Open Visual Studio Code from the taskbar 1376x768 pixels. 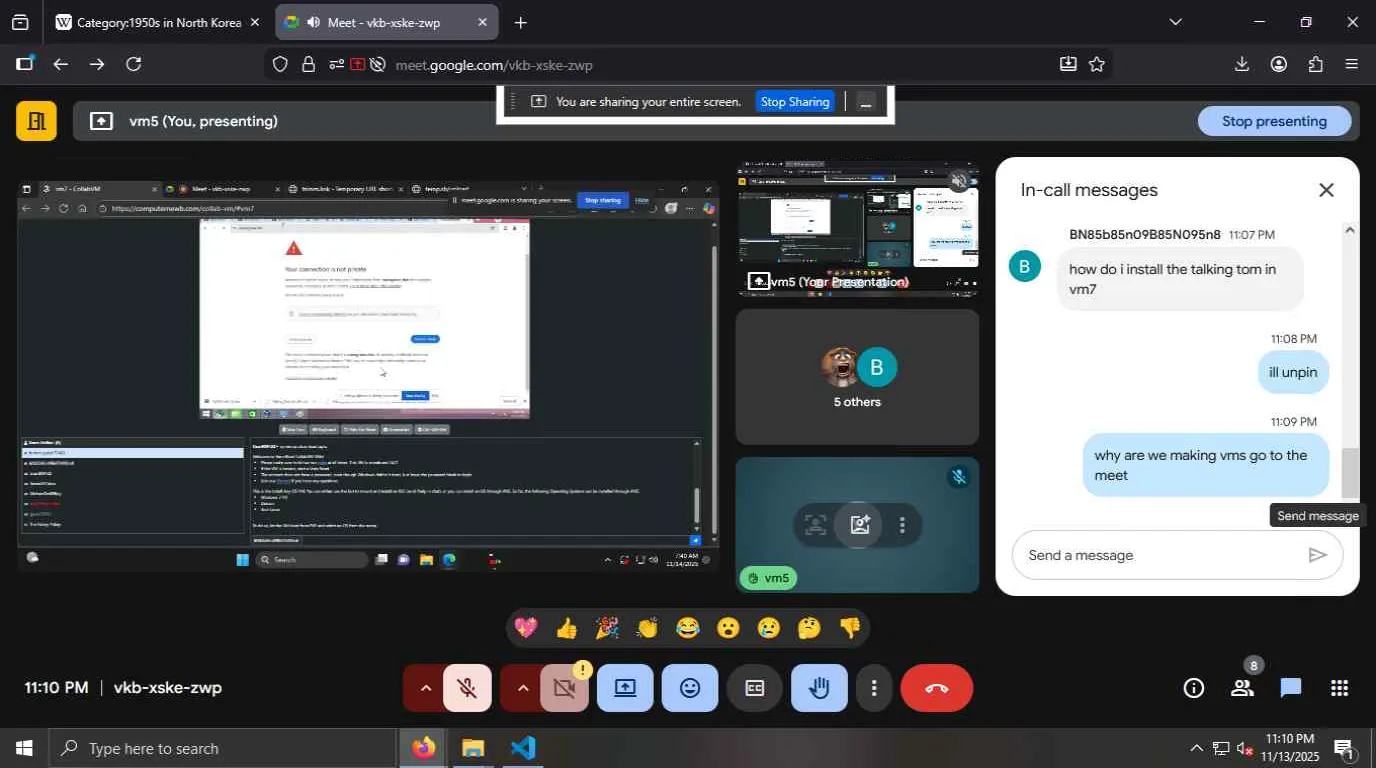coord(523,748)
